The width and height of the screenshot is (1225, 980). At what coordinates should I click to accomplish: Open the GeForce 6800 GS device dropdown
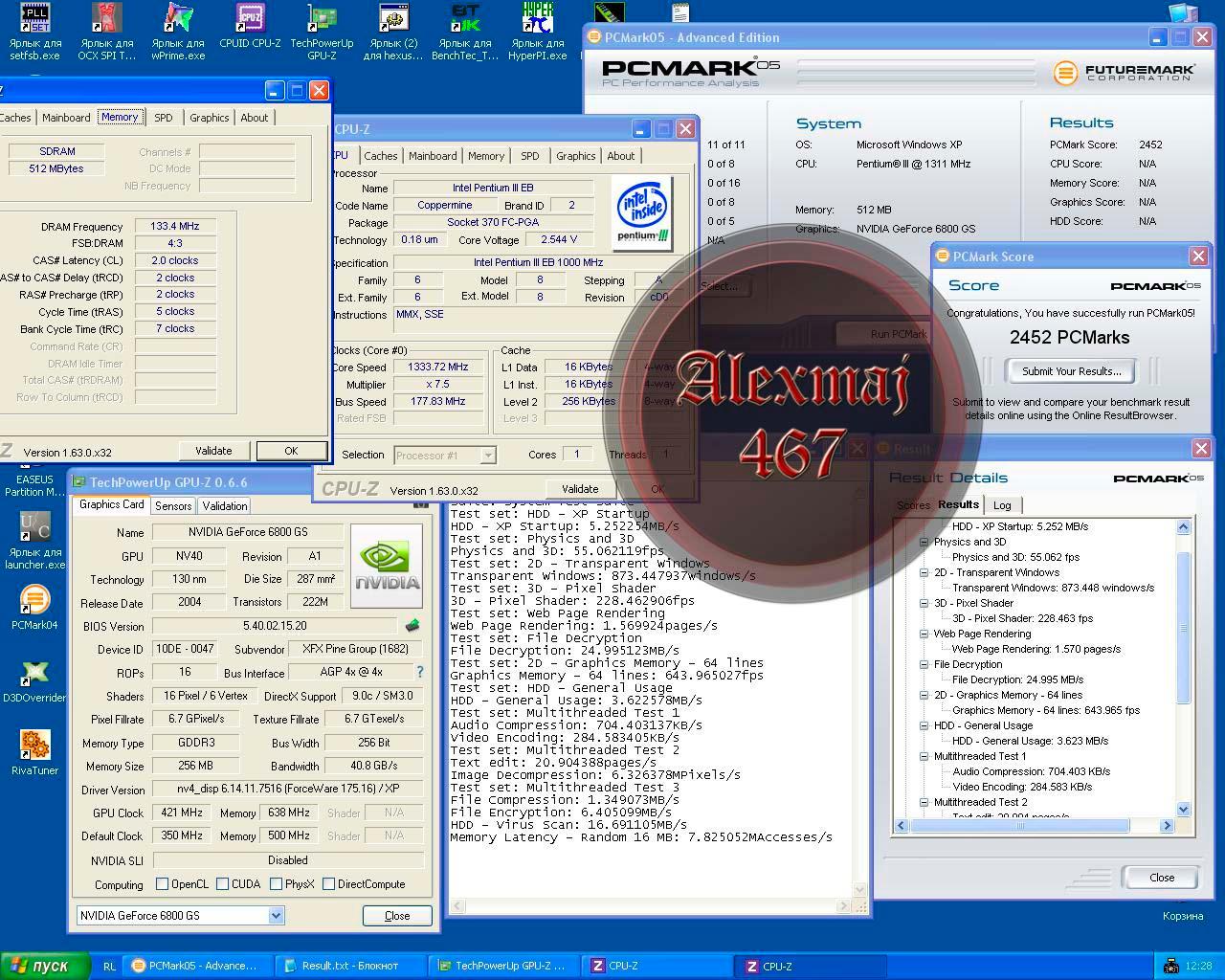click(x=276, y=916)
